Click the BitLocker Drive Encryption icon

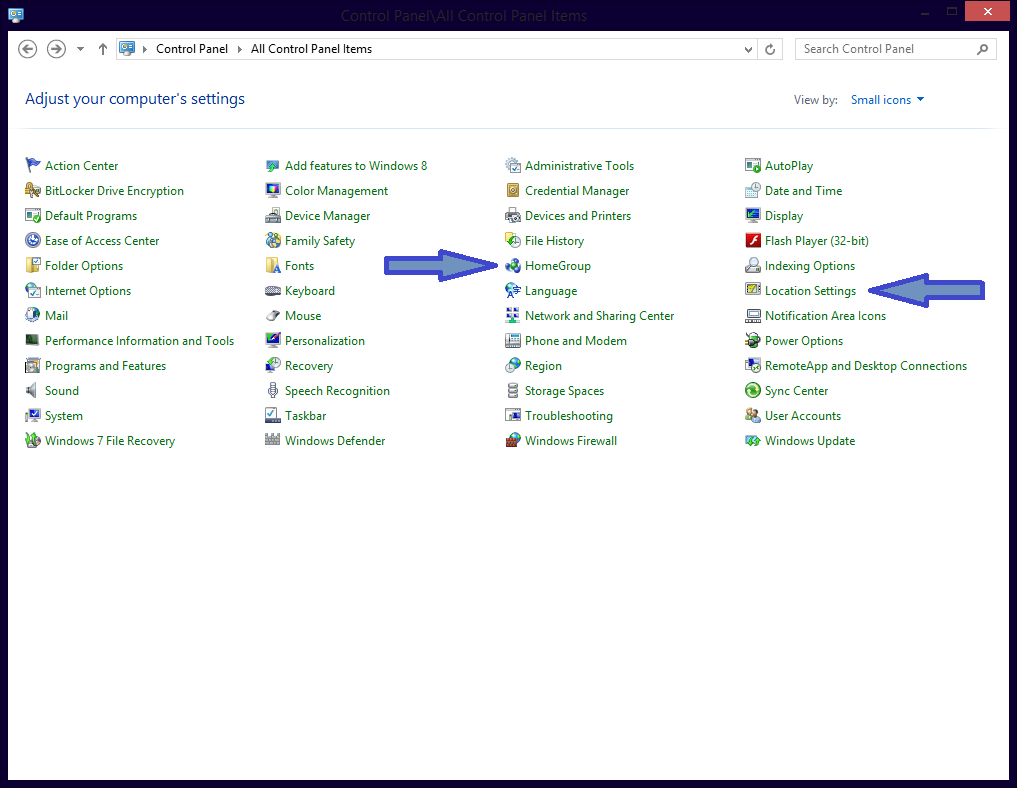click(x=32, y=191)
